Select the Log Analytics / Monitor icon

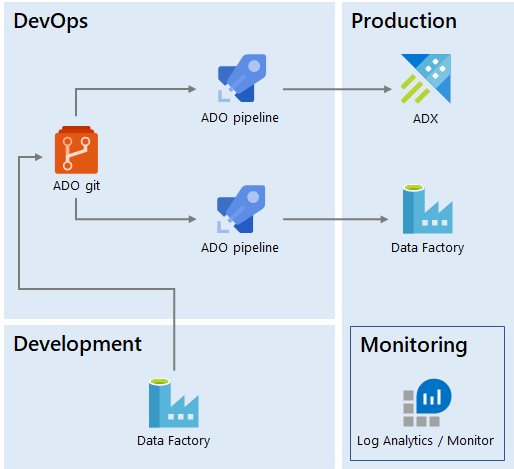427,403
